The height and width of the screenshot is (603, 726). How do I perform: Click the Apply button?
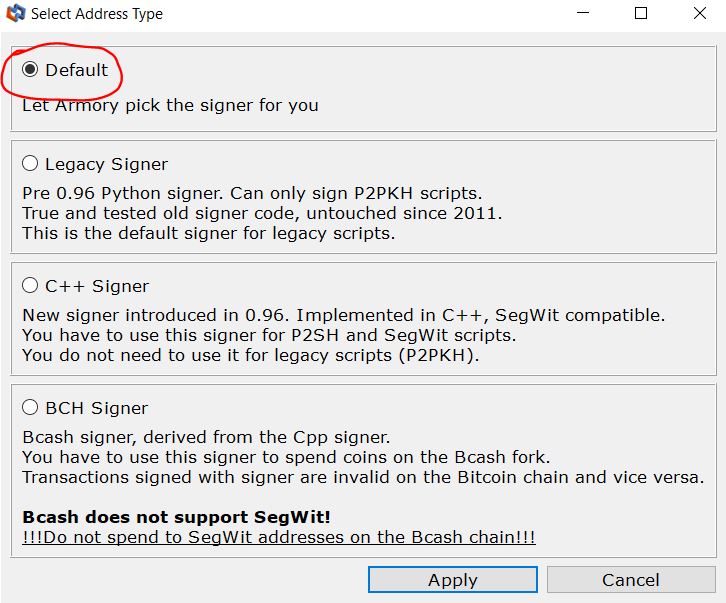pyautogui.click(x=452, y=579)
